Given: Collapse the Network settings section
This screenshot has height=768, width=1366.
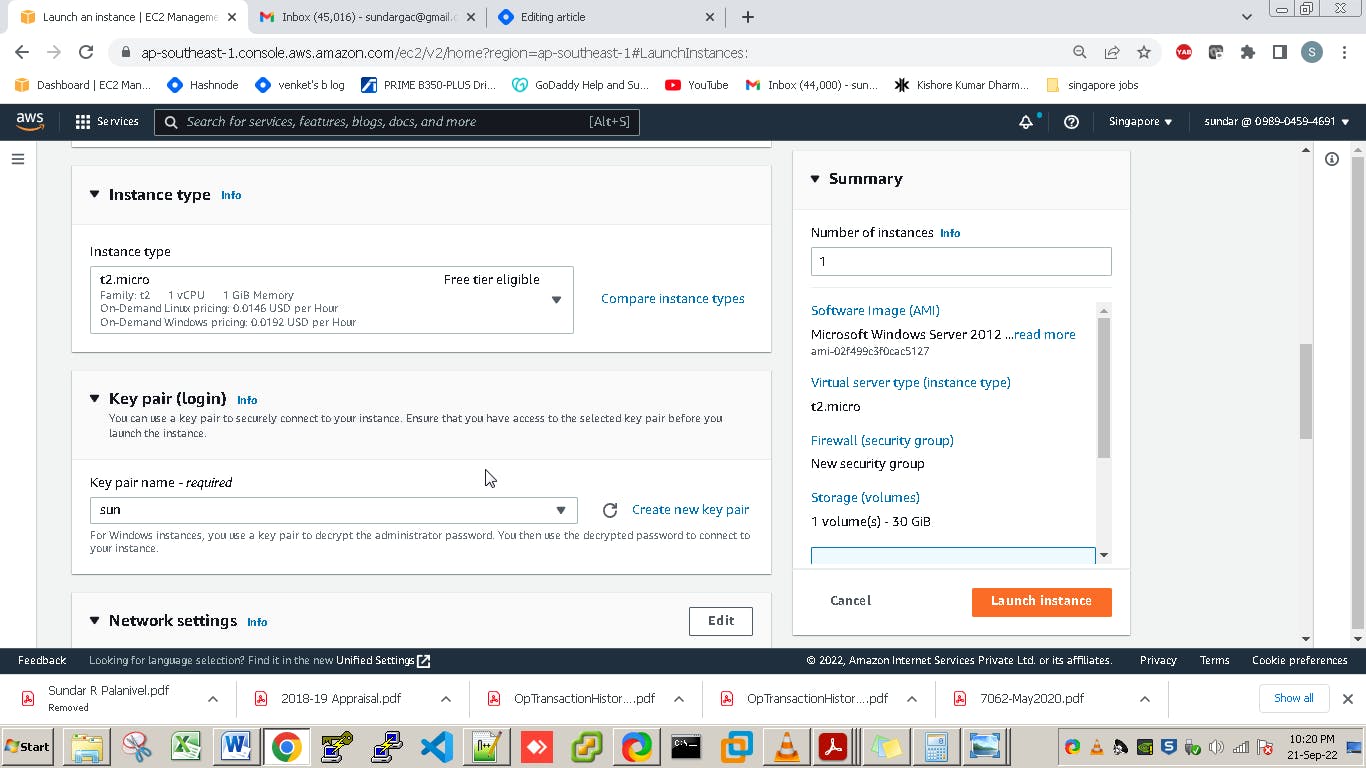Looking at the screenshot, I should point(95,620).
